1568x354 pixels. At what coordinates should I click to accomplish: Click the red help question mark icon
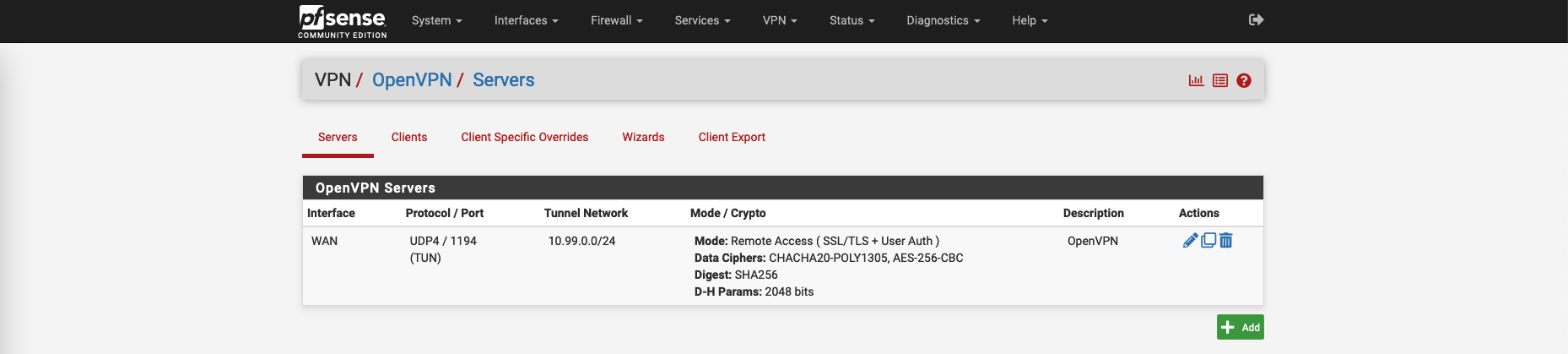(x=1244, y=80)
